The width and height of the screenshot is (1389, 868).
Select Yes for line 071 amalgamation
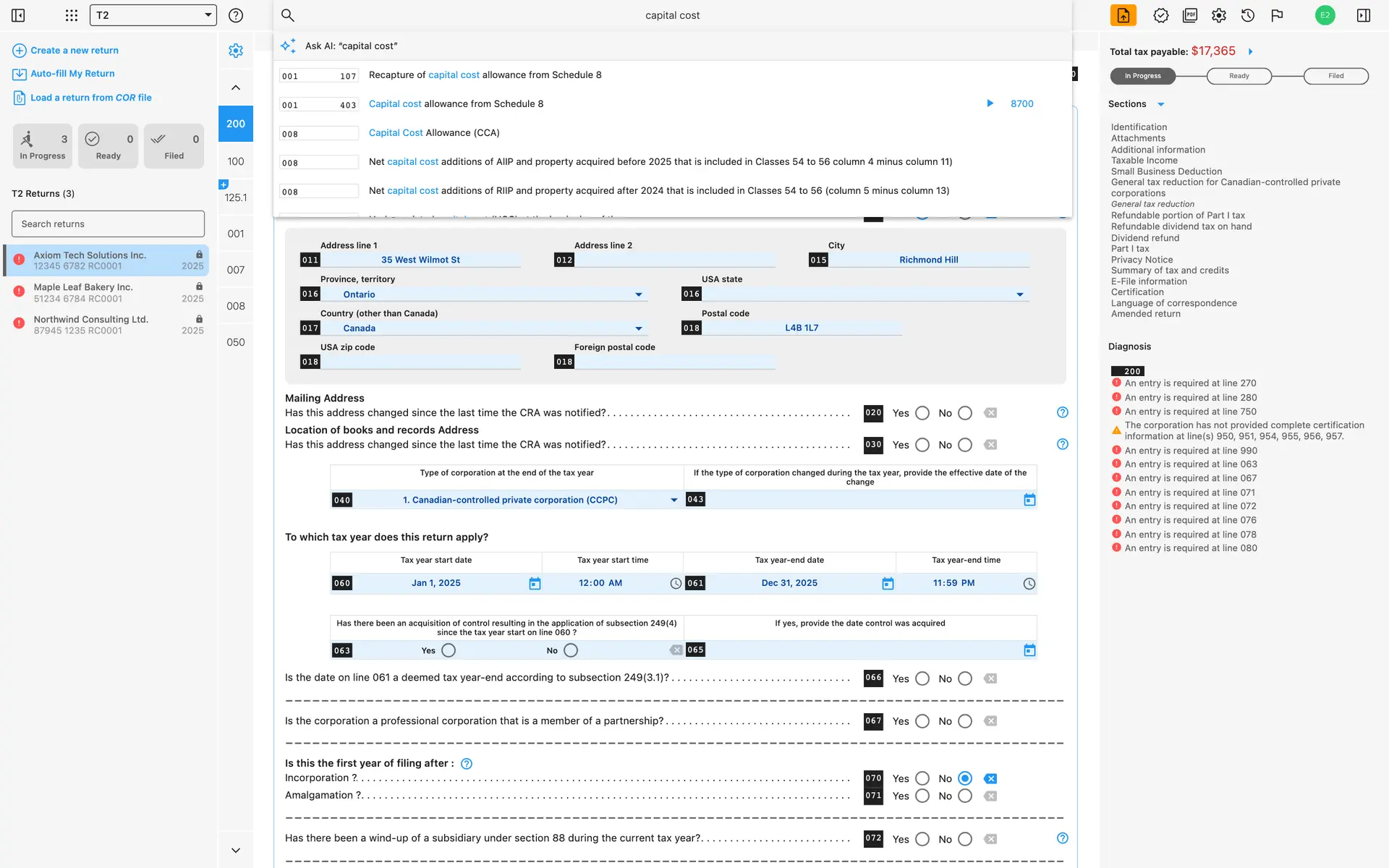(922, 796)
